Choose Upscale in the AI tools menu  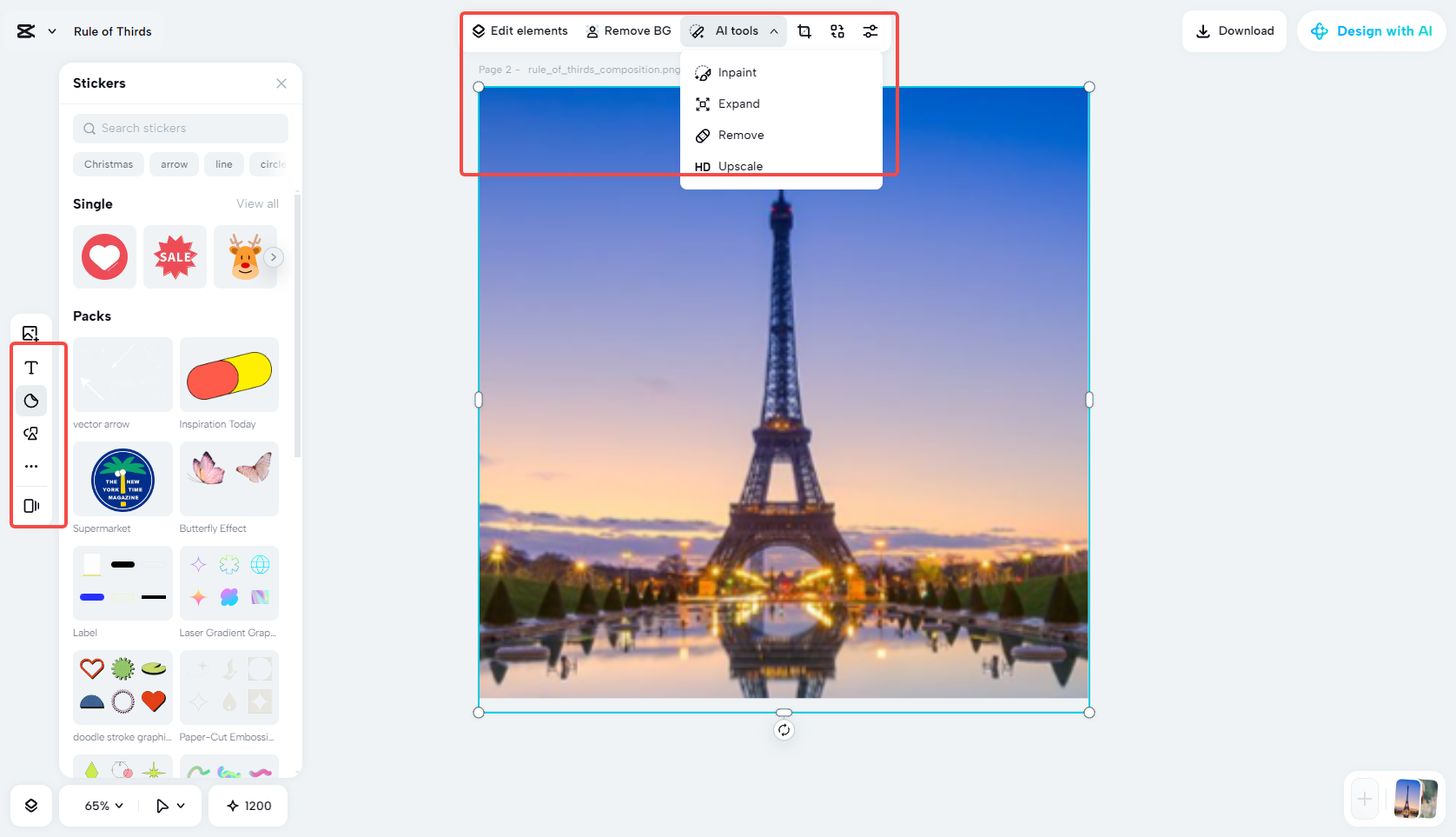[739, 166]
